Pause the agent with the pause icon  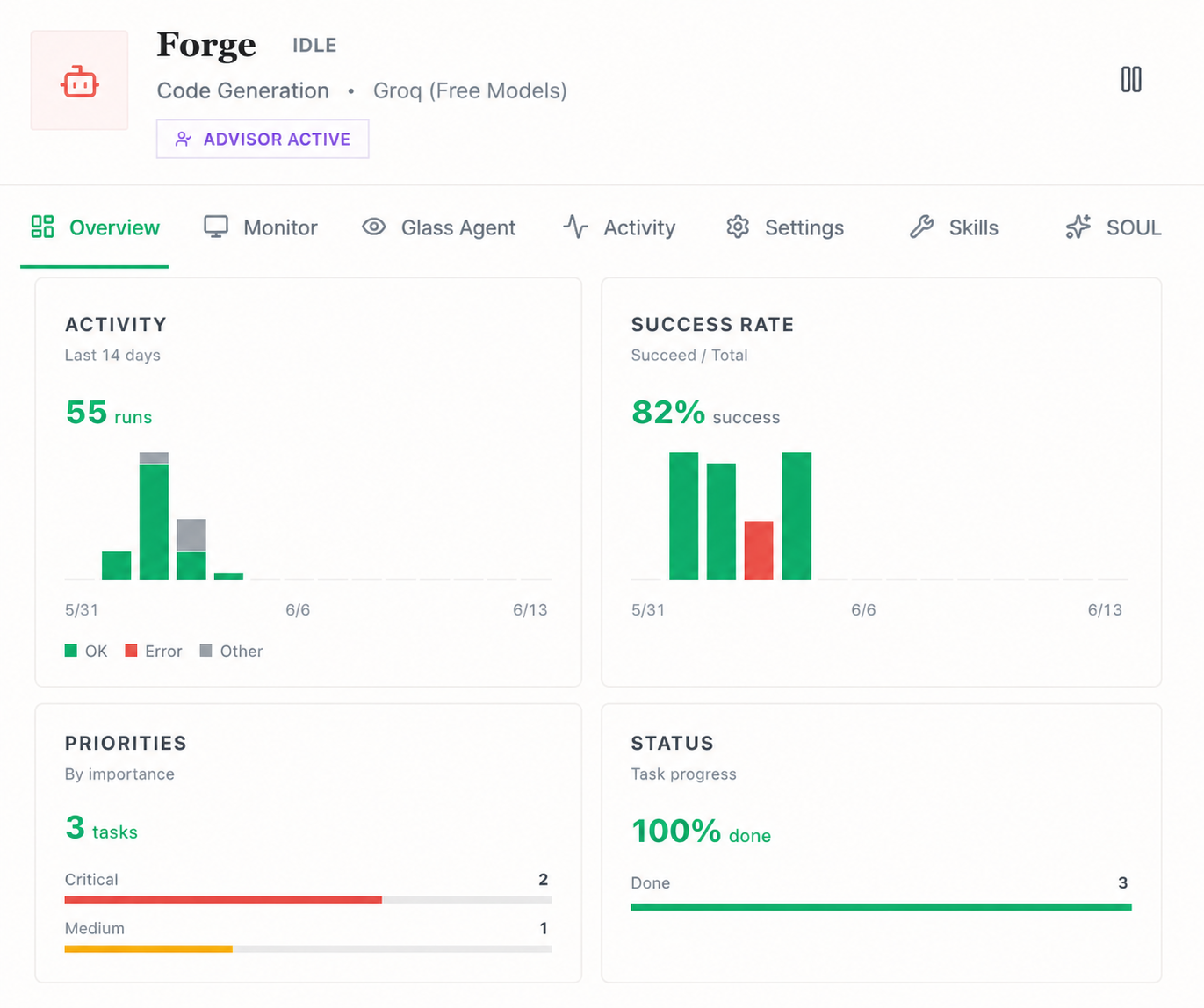coord(1131,80)
